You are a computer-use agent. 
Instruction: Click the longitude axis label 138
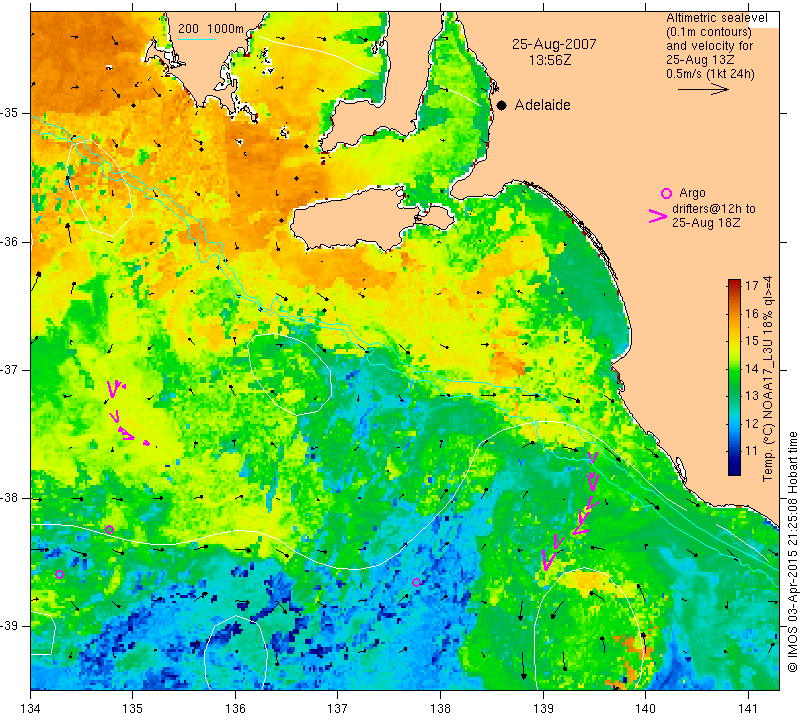pyautogui.click(x=440, y=708)
